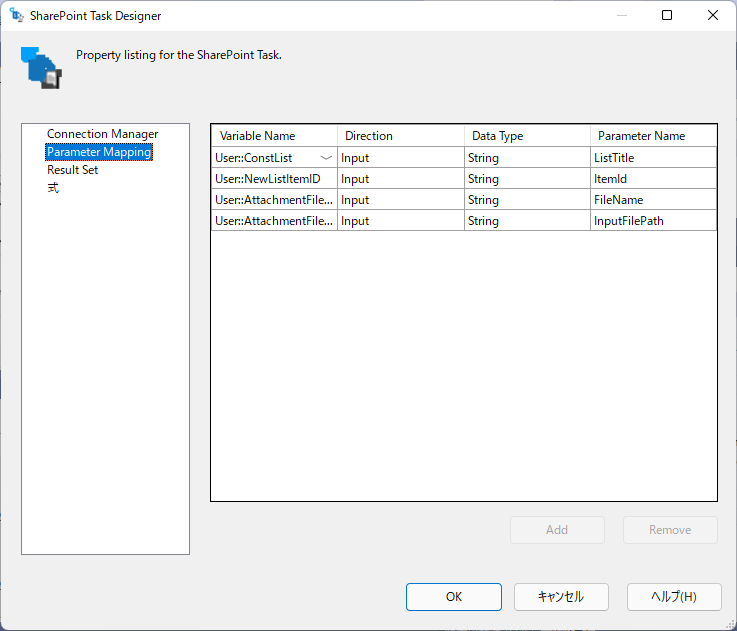Select the ListTitle parameter name cell
Image resolution: width=737 pixels, height=631 pixels.
653,158
